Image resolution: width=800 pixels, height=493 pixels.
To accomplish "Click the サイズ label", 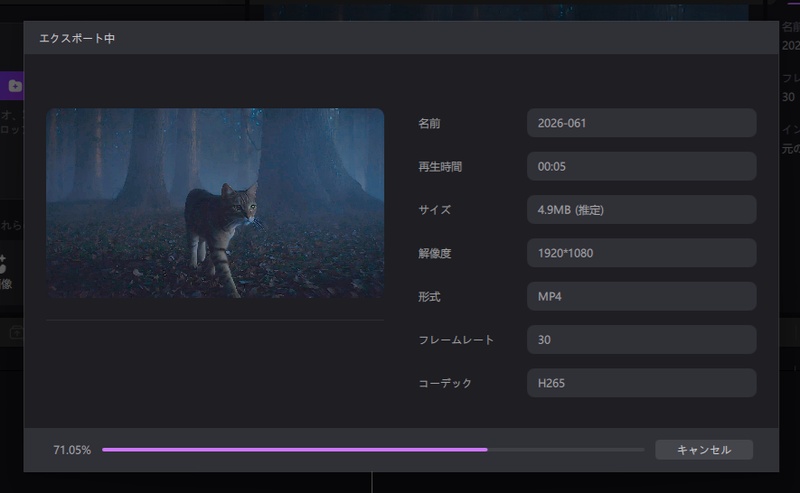I will coord(435,210).
